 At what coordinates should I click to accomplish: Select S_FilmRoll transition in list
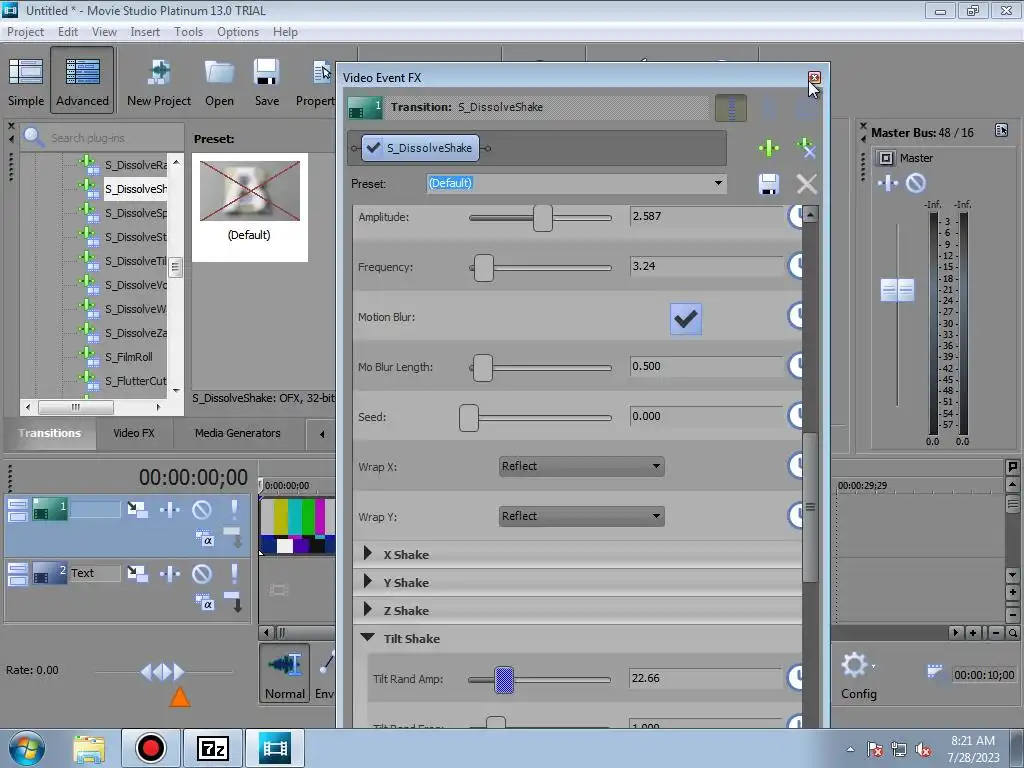click(x=129, y=357)
